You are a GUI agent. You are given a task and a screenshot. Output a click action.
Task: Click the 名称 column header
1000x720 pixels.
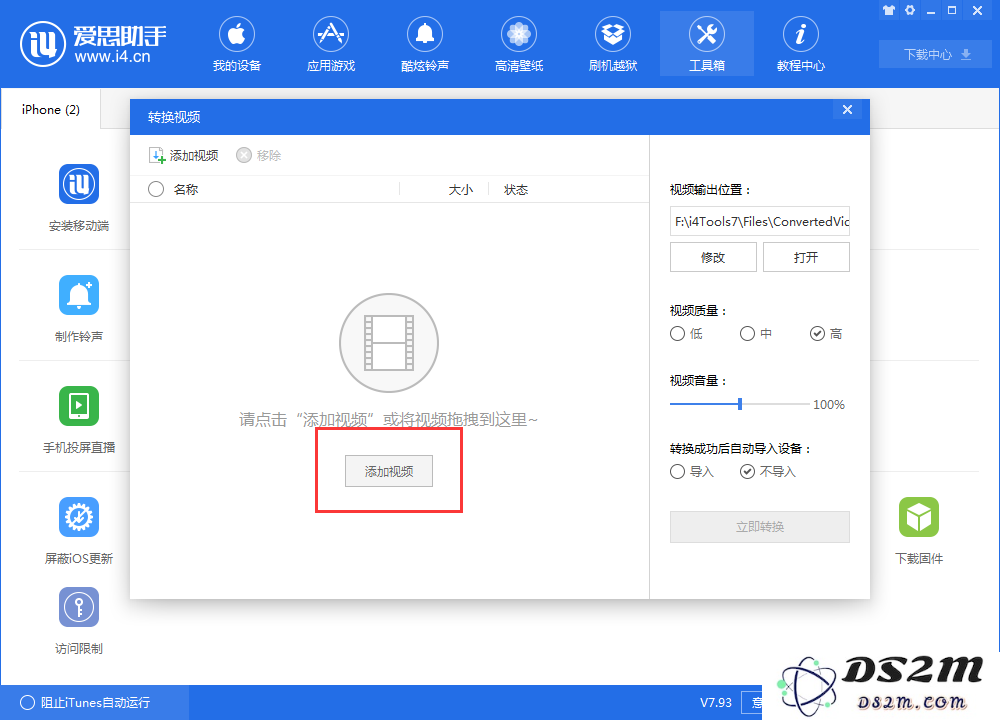pyautogui.click(x=186, y=189)
